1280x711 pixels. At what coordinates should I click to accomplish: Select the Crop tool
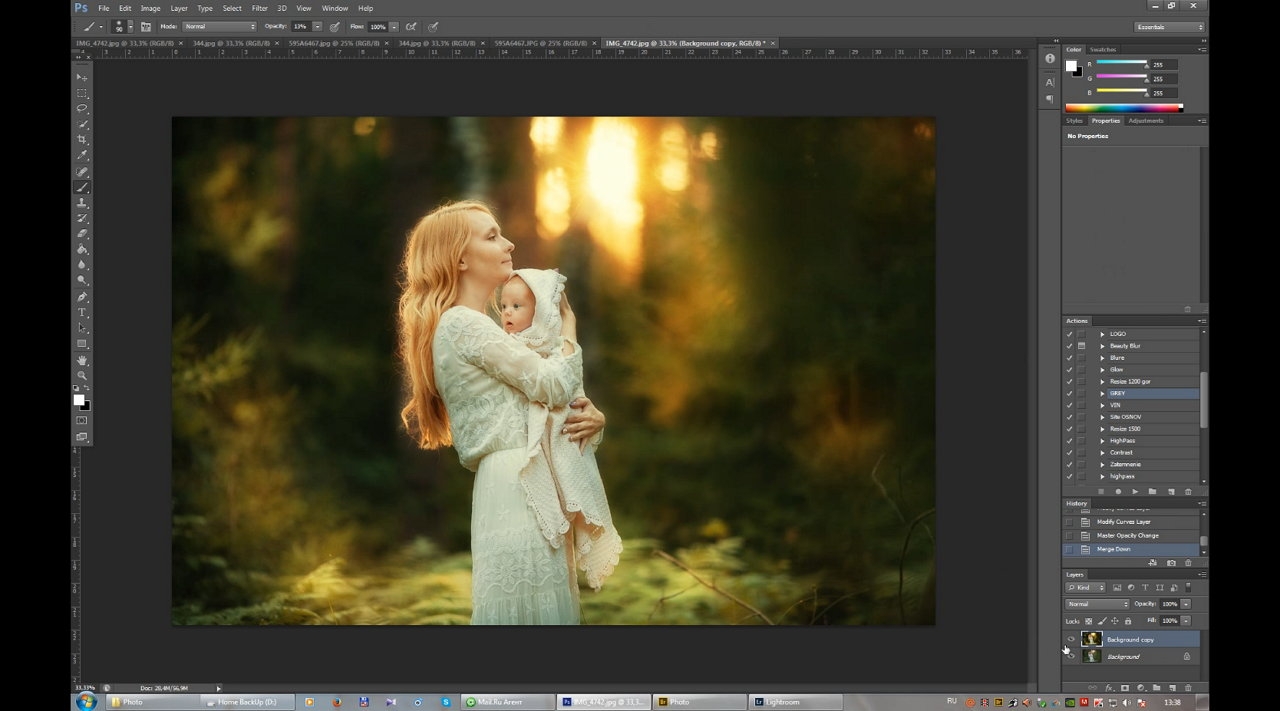pyautogui.click(x=82, y=140)
